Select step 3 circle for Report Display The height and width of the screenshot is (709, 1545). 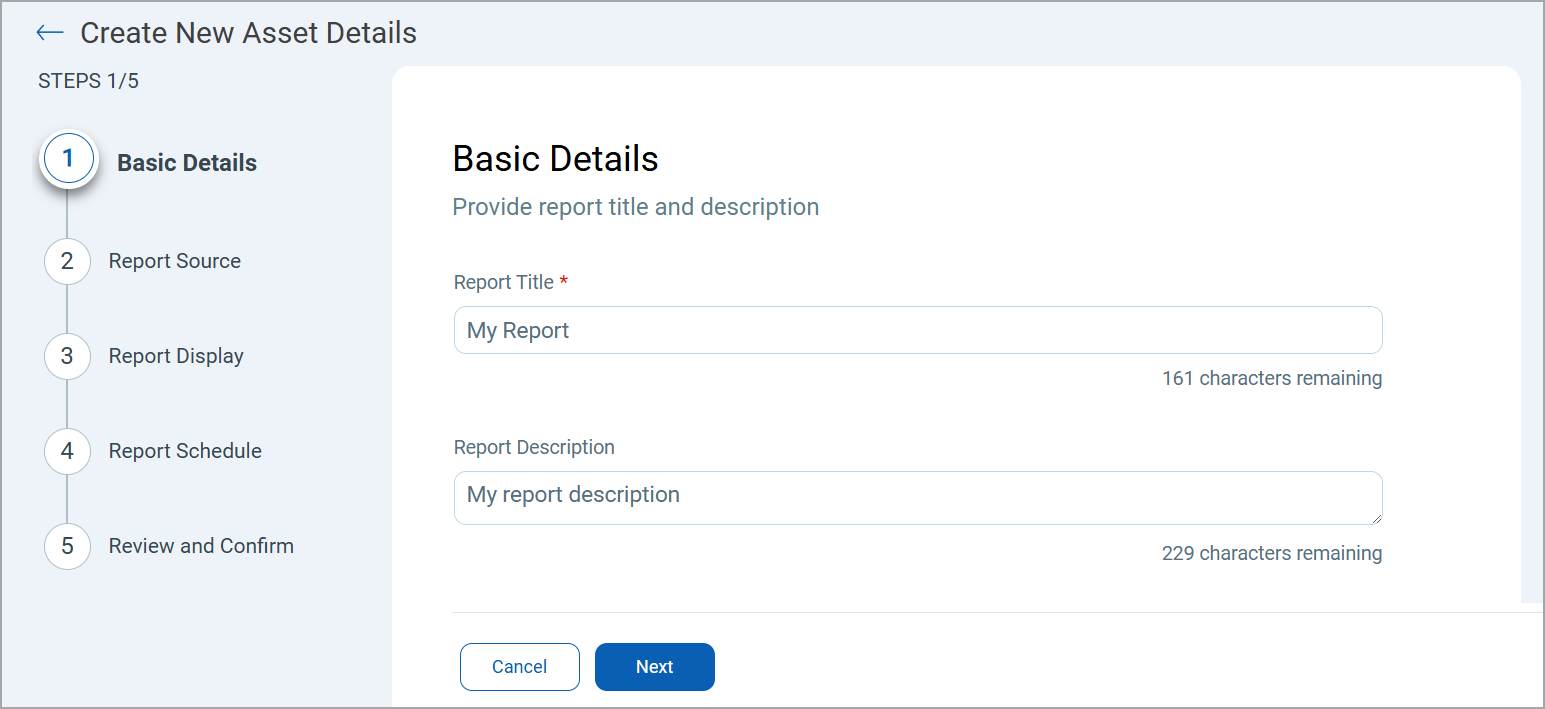(67, 356)
